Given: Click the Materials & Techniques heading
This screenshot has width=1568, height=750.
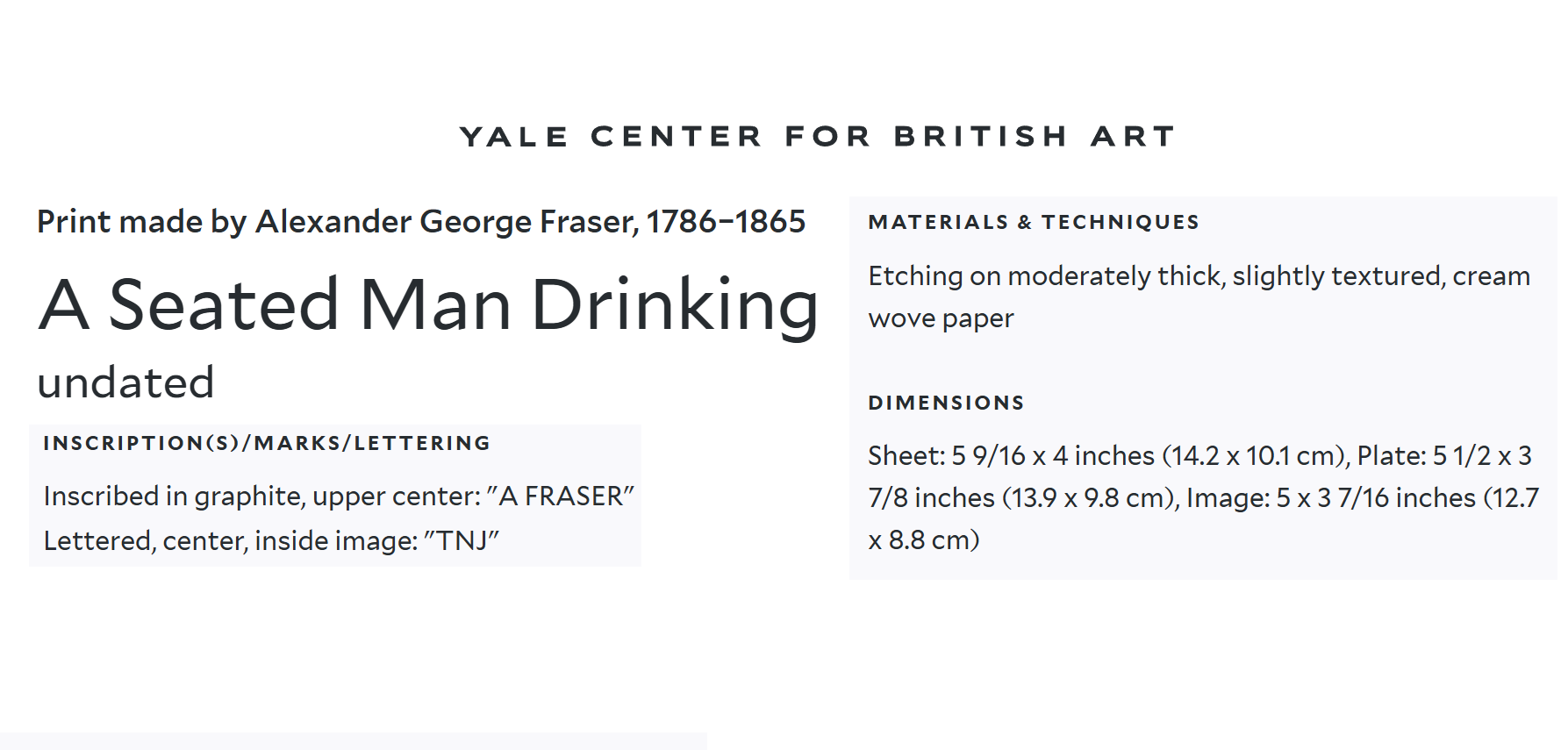Looking at the screenshot, I should (1034, 222).
